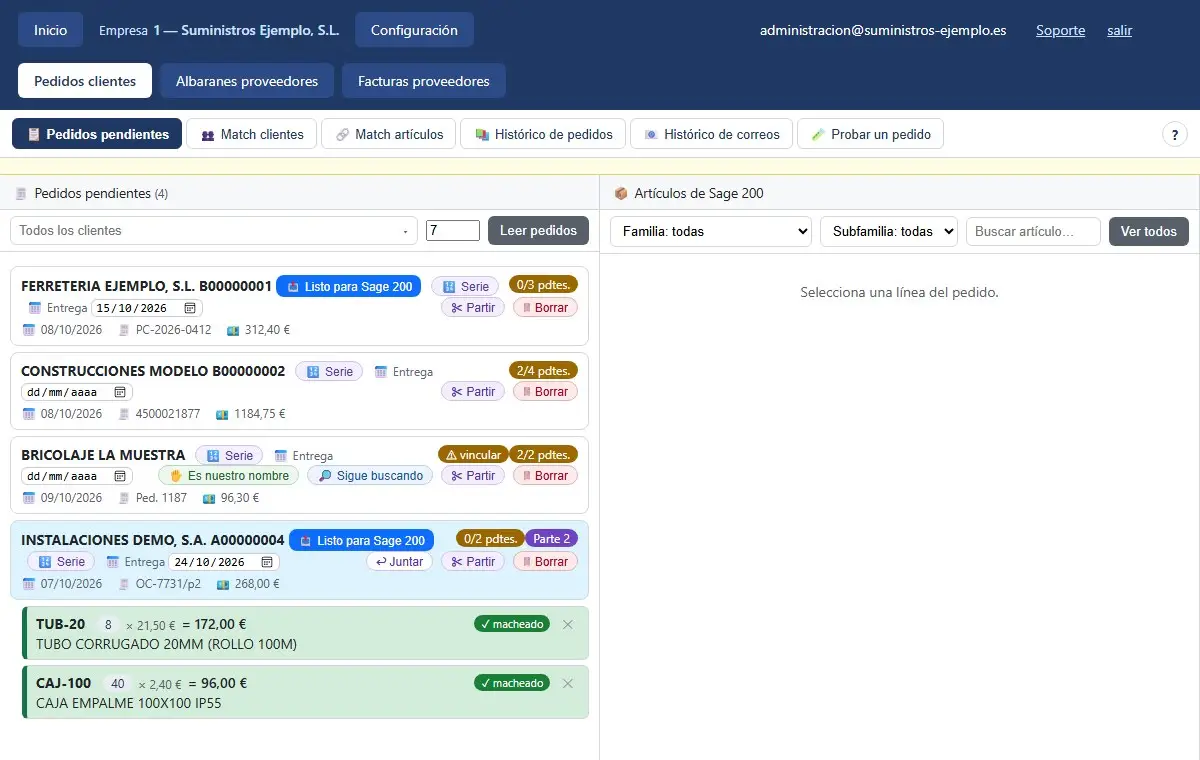Open calendar picker for INSTALACIONES DEMO delivery date

point(267,562)
